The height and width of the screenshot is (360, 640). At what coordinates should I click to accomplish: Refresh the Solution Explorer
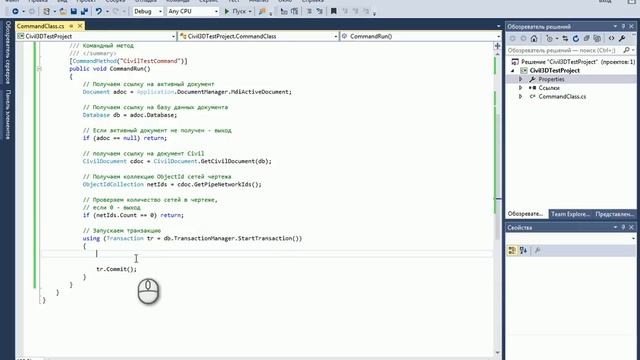[576, 39]
